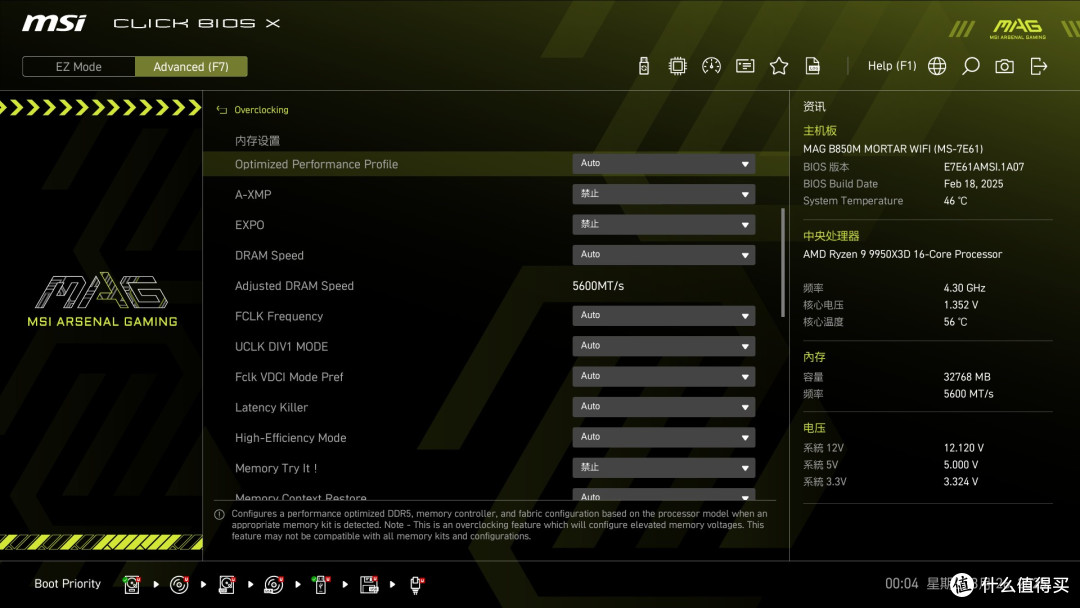Click the 内存设置 section heading

coord(257,140)
